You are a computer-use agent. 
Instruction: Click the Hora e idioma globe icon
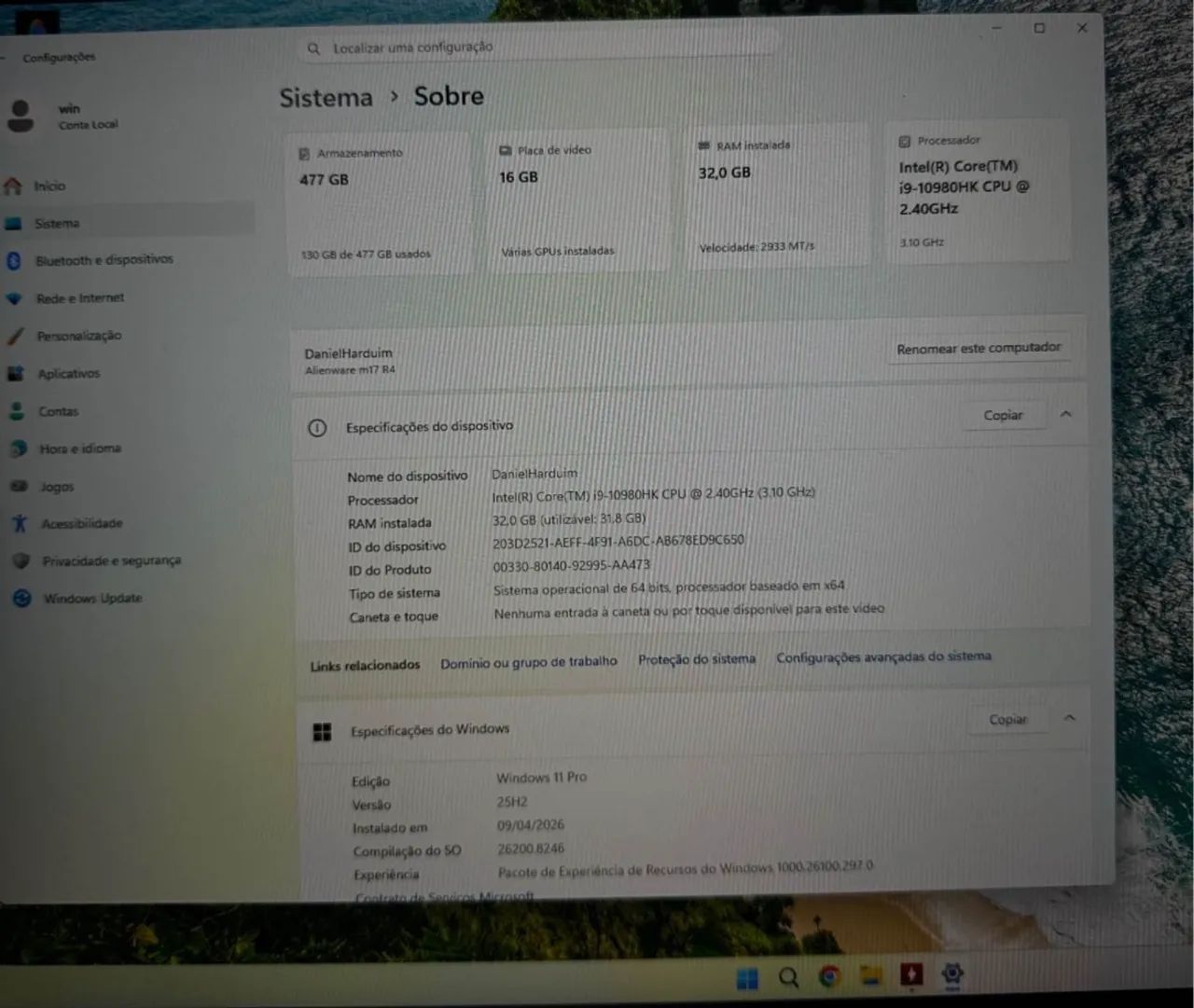(x=18, y=449)
